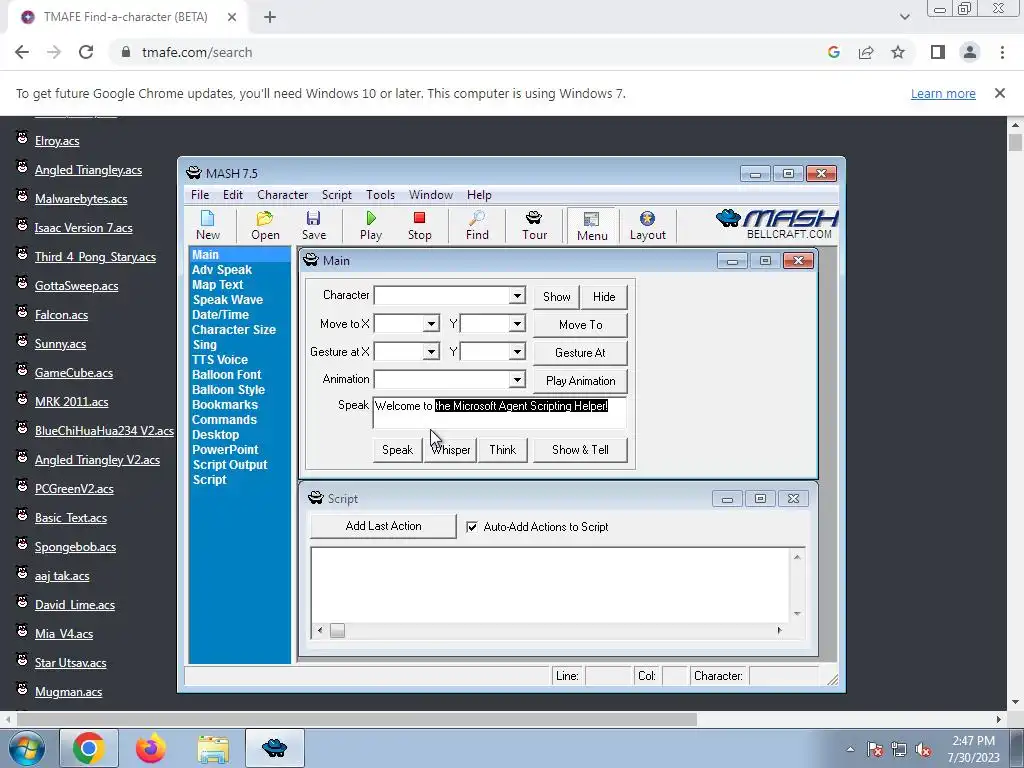The width and height of the screenshot is (1024, 768).
Task: Click the page horizontal scrollbar thumb
Action: [x=357, y=719]
